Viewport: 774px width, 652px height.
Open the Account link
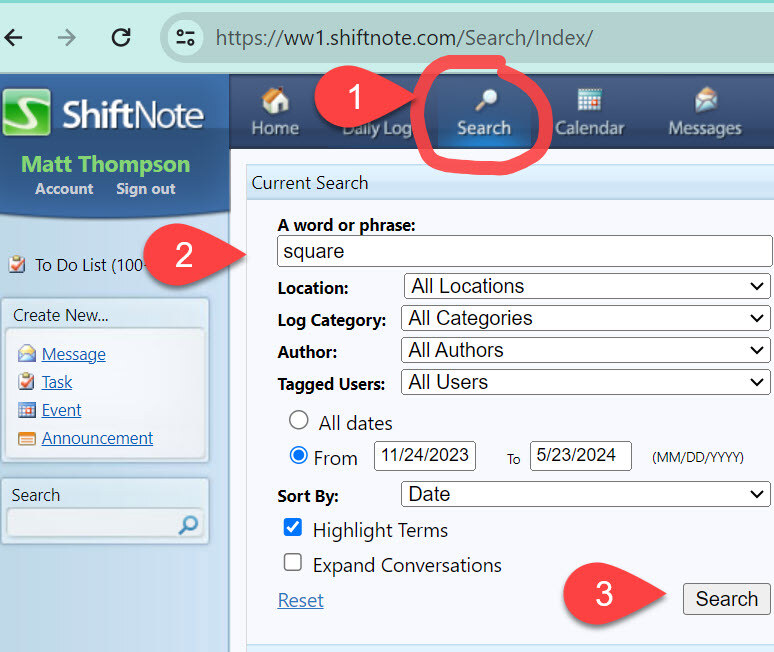[64, 189]
